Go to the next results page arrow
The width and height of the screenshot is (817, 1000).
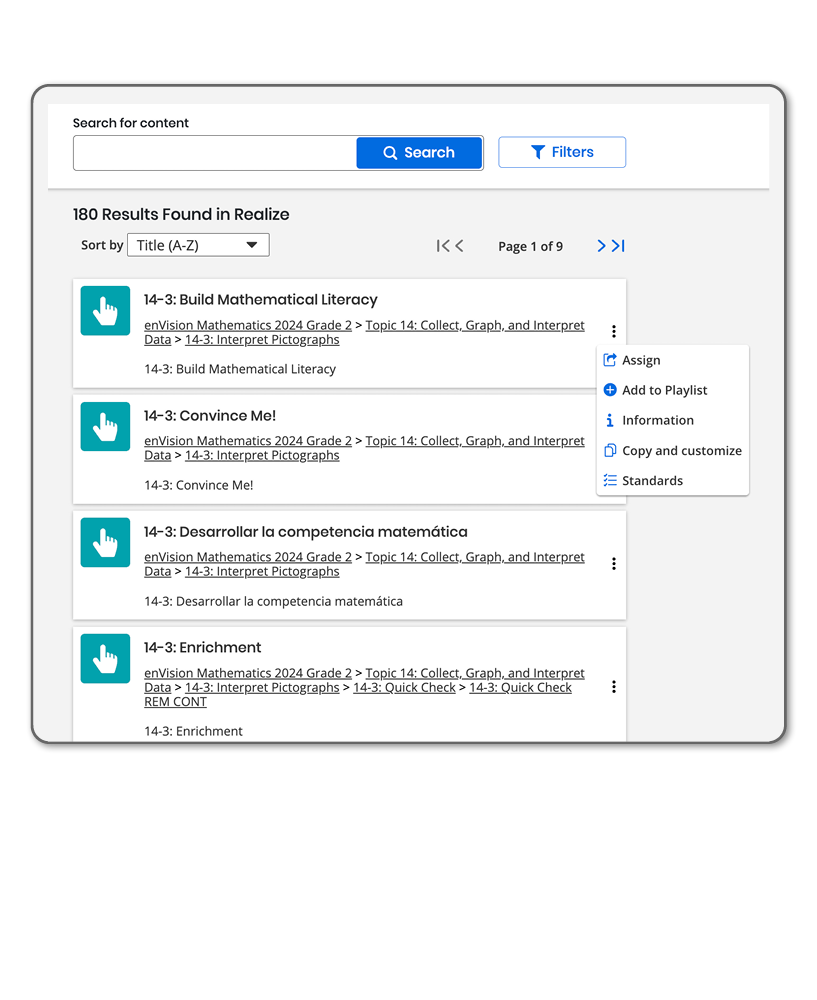click(x=601, y=246)
